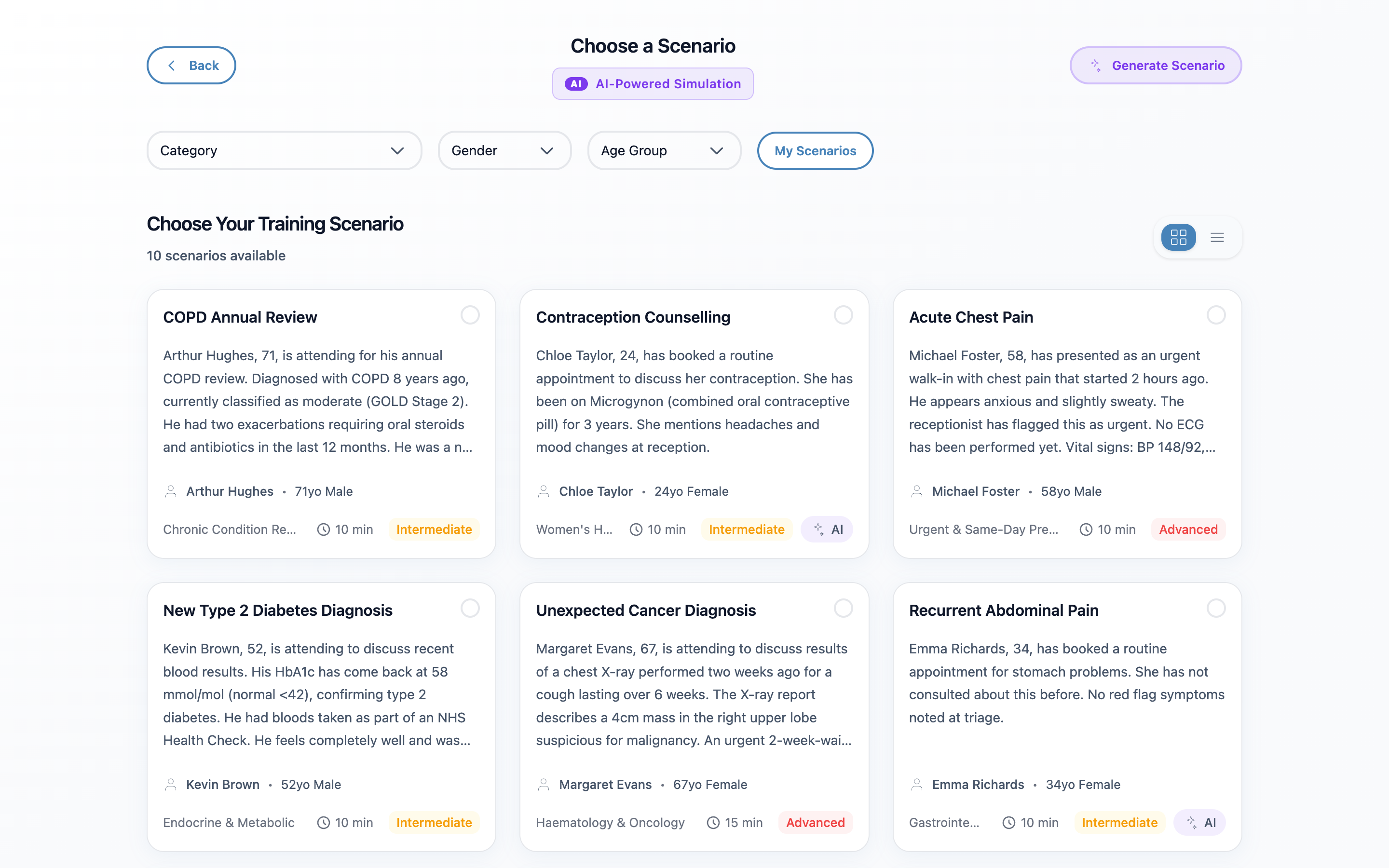Click the clock icon on Acute Chest Pain card

(1085, 529)
